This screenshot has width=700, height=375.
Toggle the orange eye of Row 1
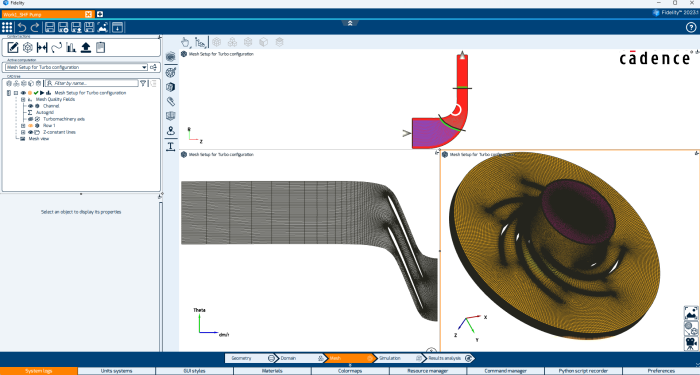coord(30,126)
